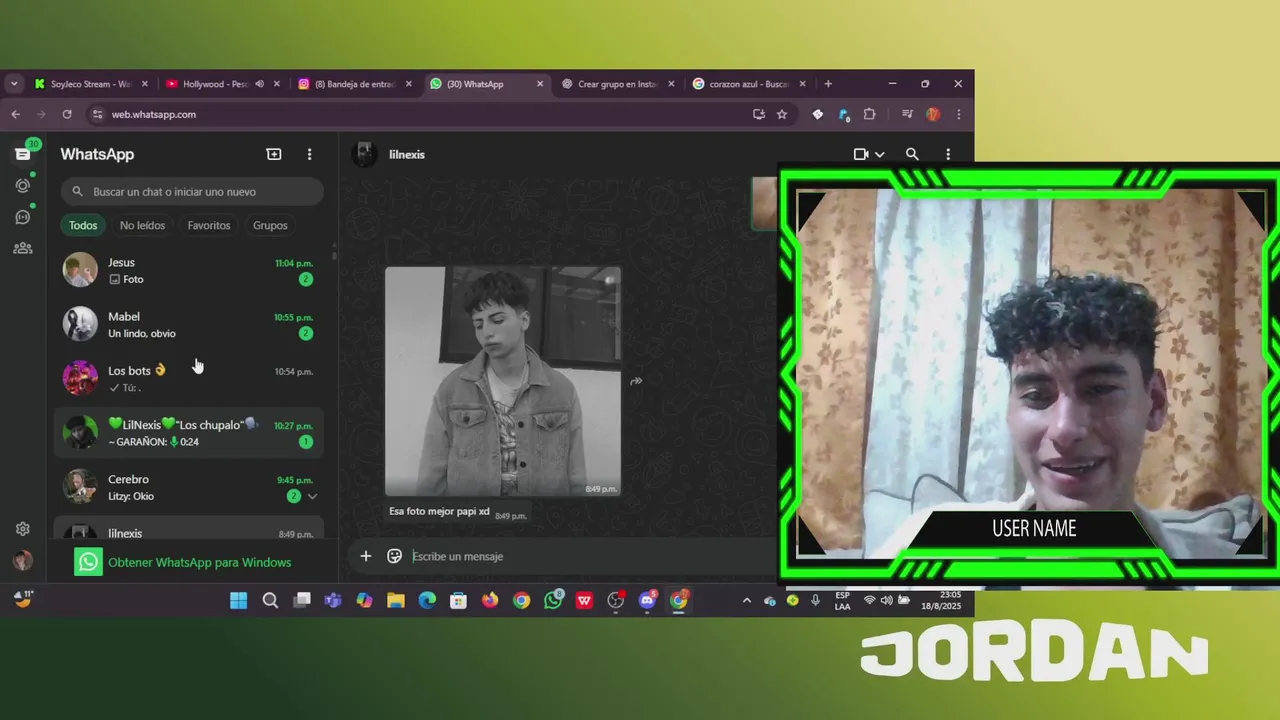Viewport: 1280px width, 720px height.
Task: Open the media controls icon in Chrome toolbar
Action: pos(907,114)
